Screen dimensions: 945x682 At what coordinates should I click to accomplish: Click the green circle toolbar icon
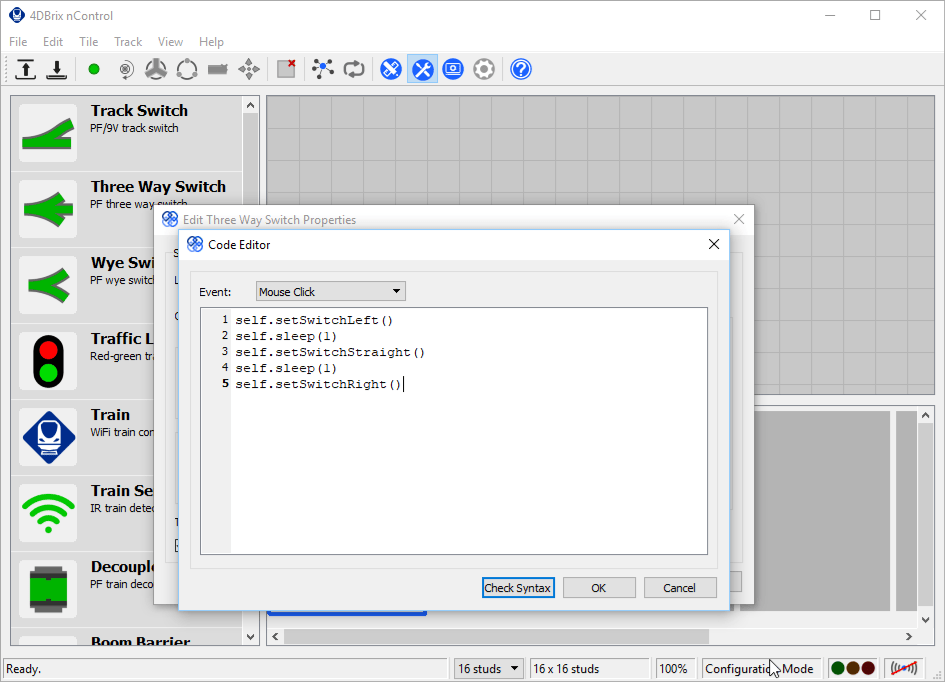click(93, 69)
